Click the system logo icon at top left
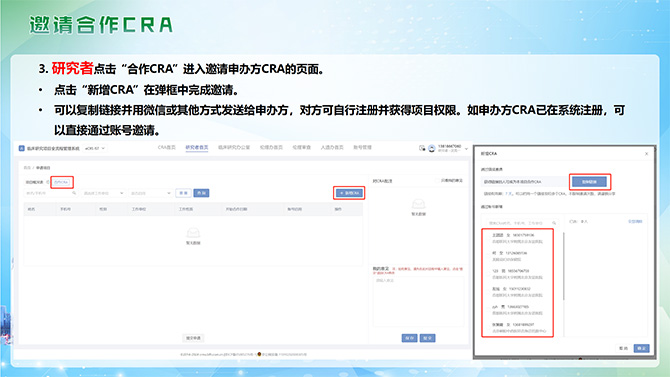Viewport: 670px width, 377px height. click(x=21, y=148)
